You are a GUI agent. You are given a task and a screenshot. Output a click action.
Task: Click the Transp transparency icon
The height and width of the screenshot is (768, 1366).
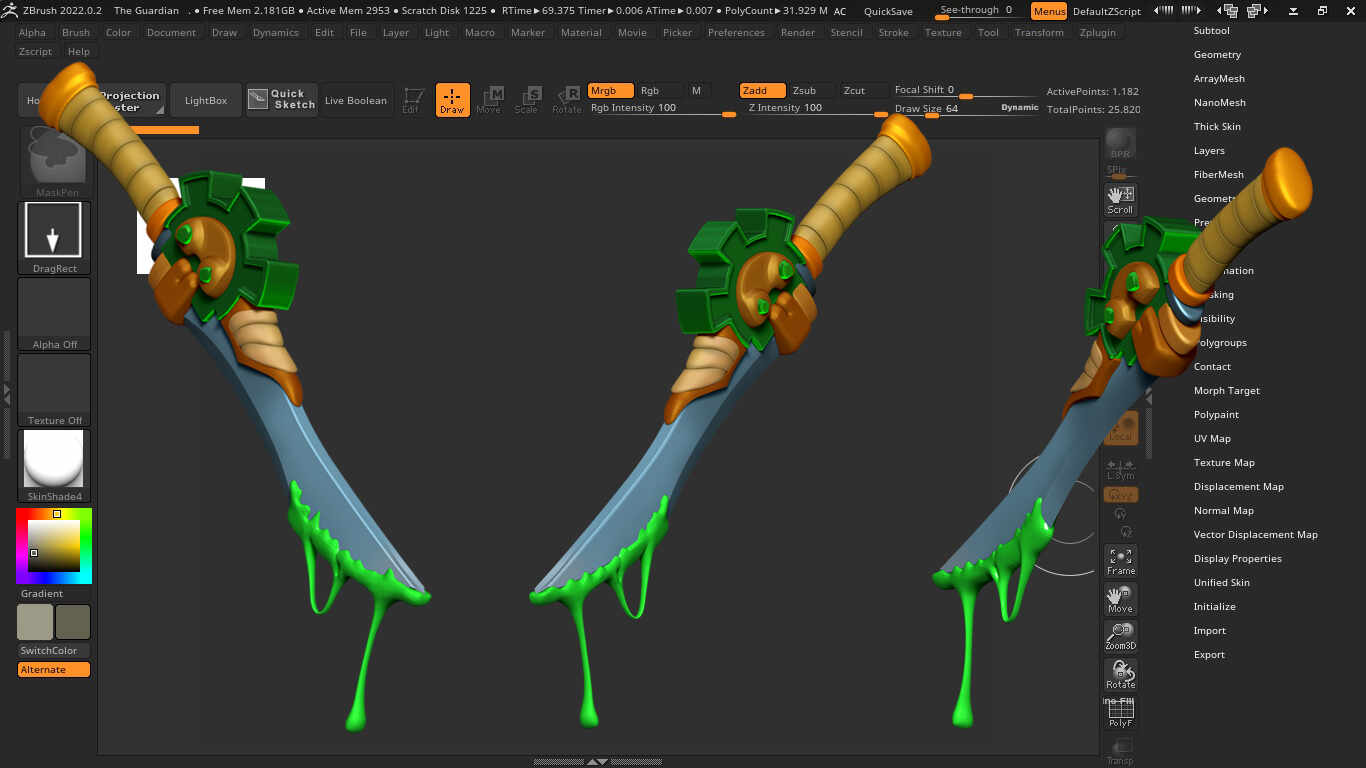coord(1120,752)
